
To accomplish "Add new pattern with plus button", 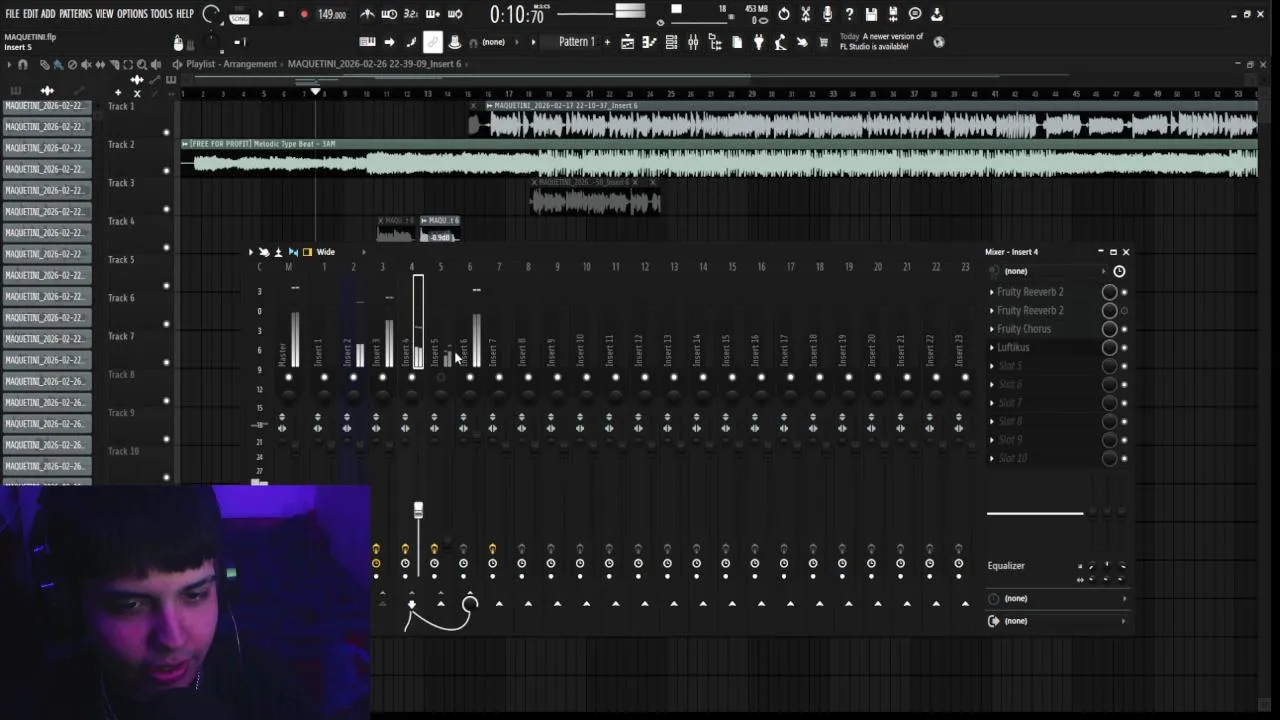I will [x=607, y=42].
